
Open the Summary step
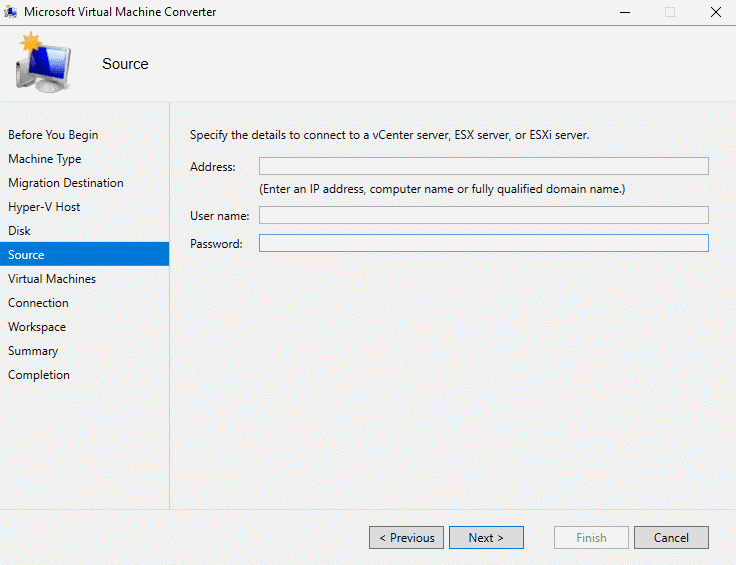coord(33,351)
